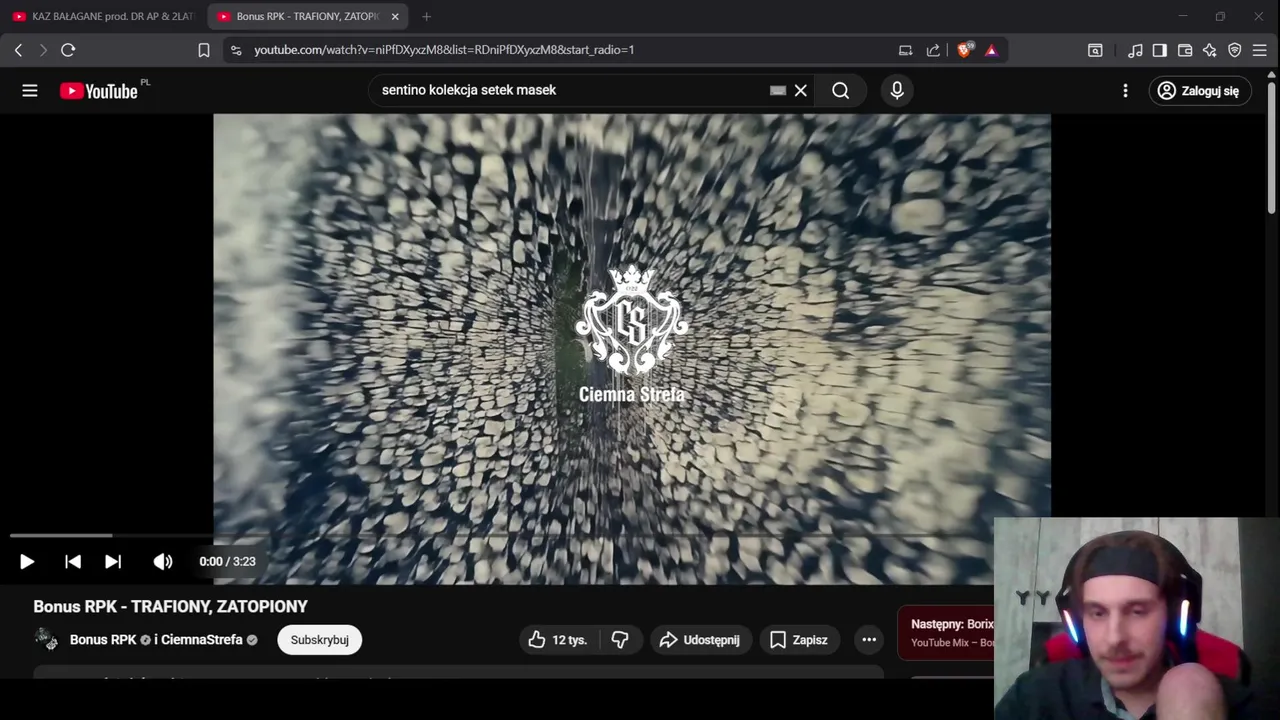The image size is (1280, 720).
Task: Open Bonus RPK channel link
Action: tap(103, 640)
